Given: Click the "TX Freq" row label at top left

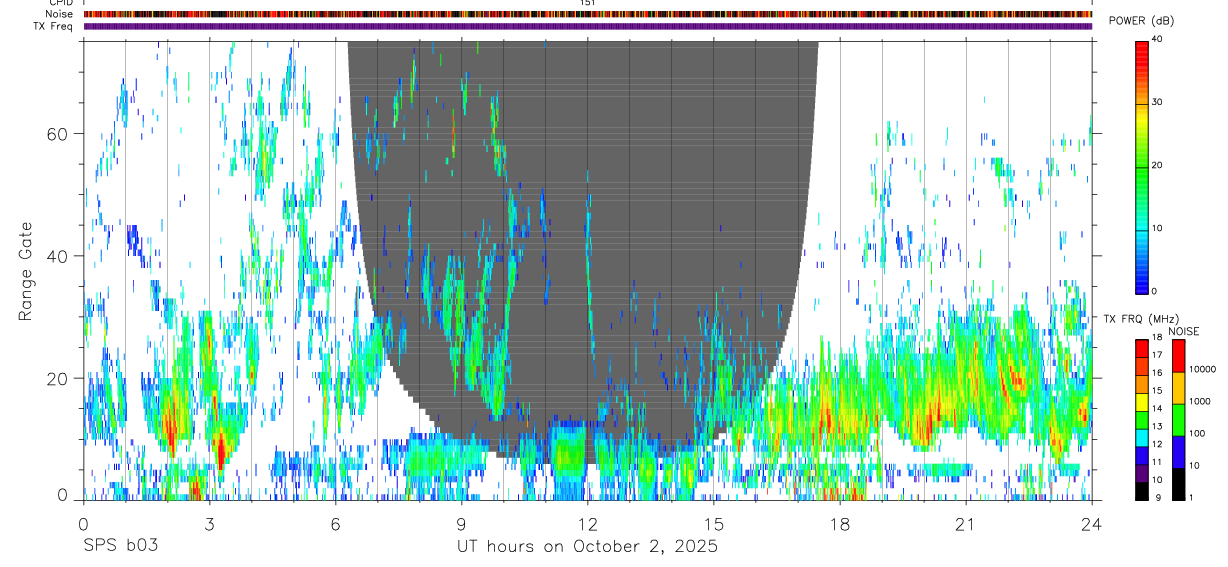Looking at the screenshot, I should click(54, 26).
